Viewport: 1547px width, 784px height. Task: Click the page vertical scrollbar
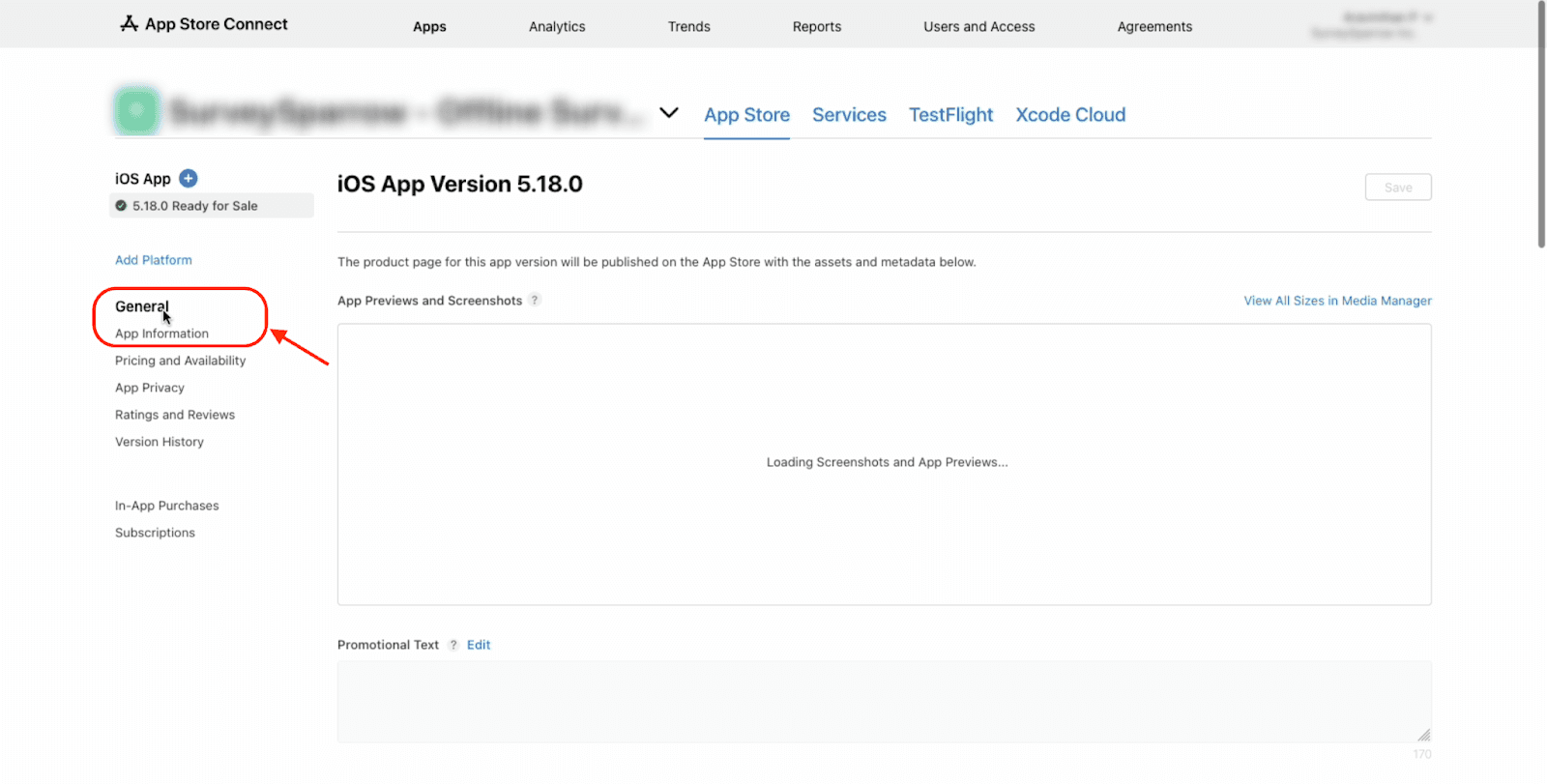pos(1541,126)
